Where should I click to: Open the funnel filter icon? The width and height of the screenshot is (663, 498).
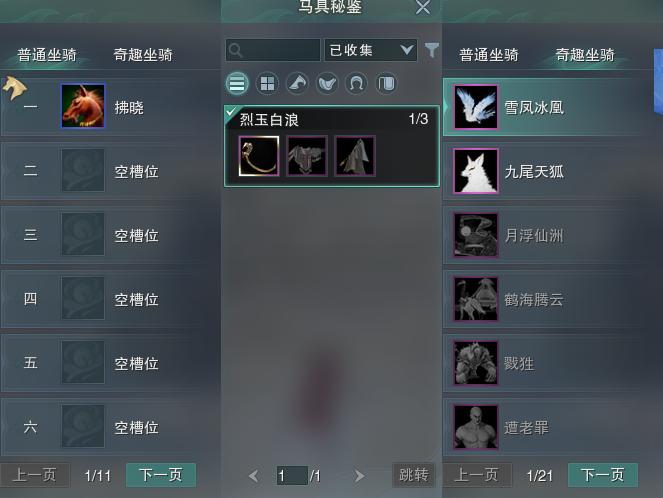point(432,50)
